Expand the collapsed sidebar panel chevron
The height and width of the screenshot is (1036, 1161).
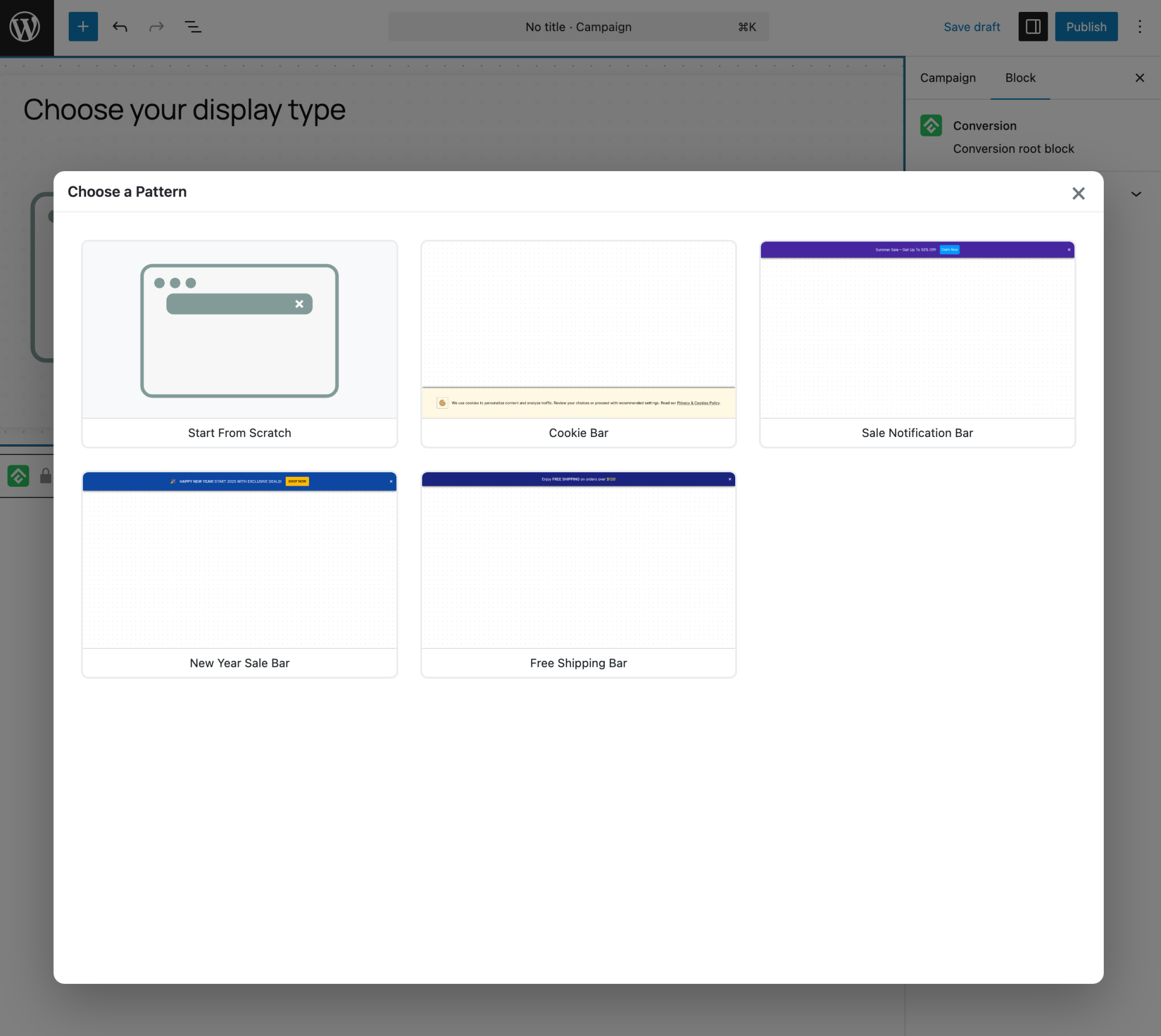tap(1136, 194)
